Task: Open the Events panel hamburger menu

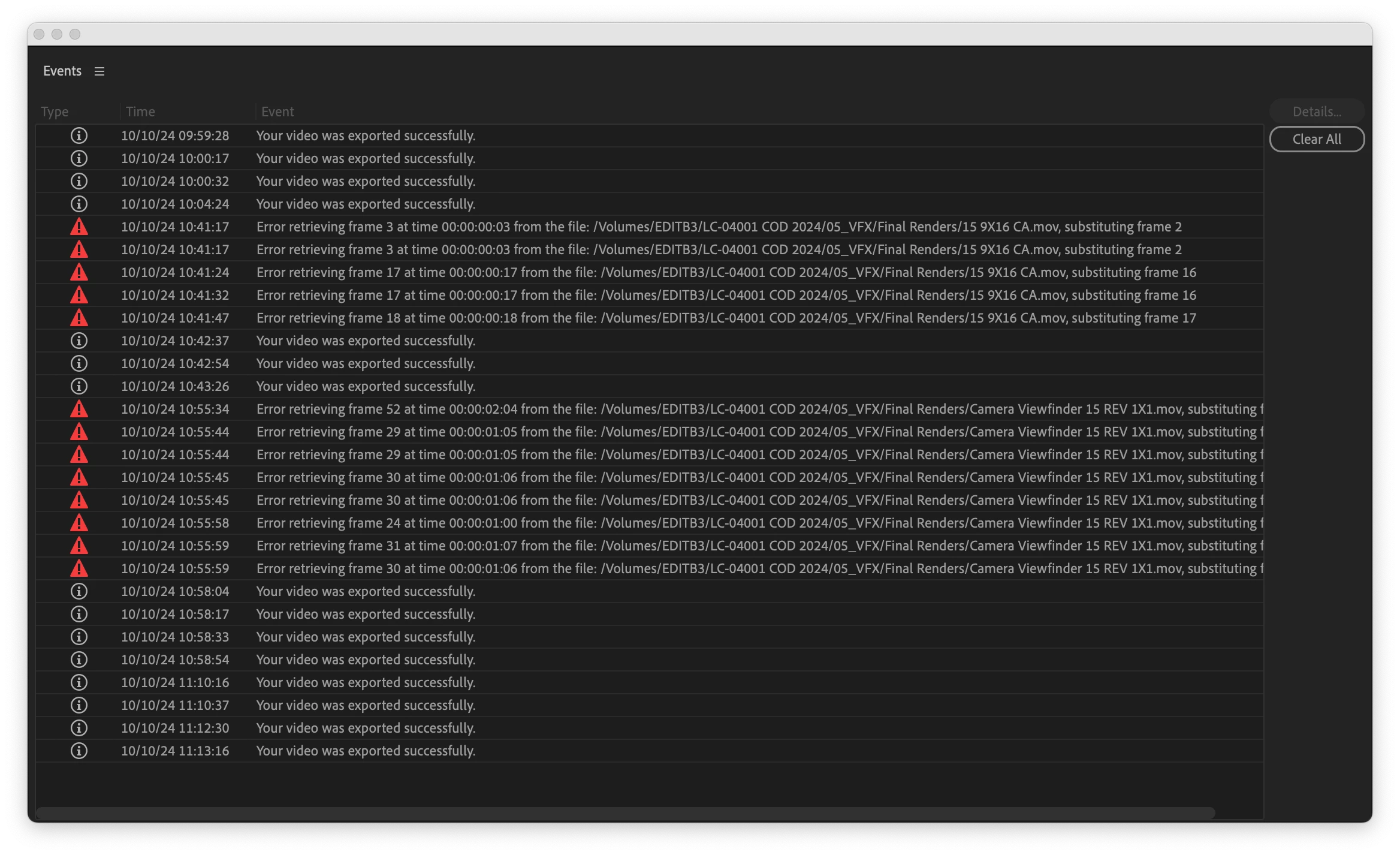Action: (99, 71)
